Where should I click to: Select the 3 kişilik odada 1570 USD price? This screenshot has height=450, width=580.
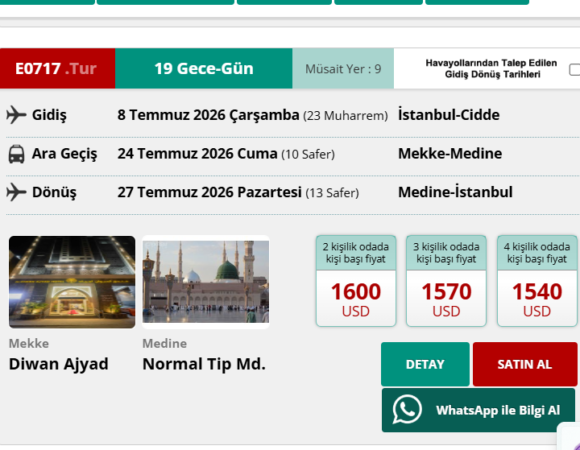tap(446, 281)
